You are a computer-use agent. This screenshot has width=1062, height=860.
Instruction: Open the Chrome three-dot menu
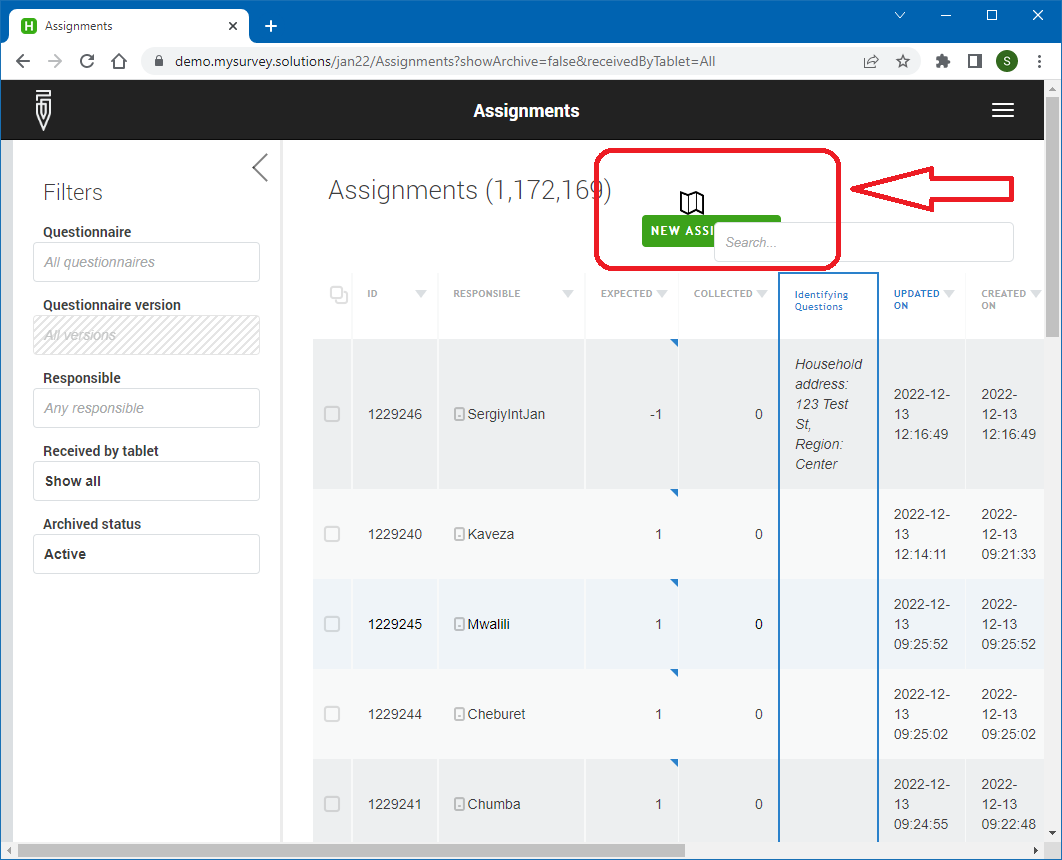click(1040, 62)
